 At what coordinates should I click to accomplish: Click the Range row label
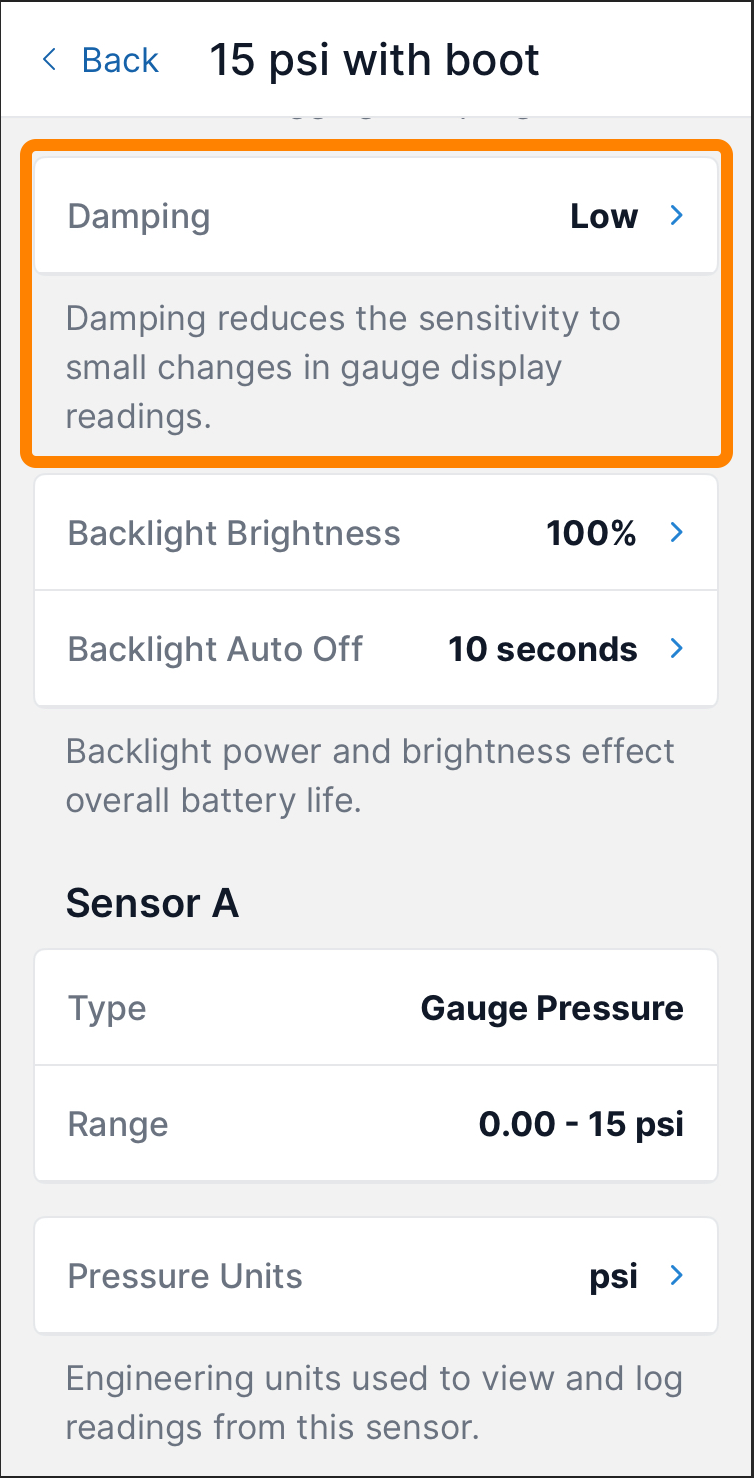coord(118,1124)
